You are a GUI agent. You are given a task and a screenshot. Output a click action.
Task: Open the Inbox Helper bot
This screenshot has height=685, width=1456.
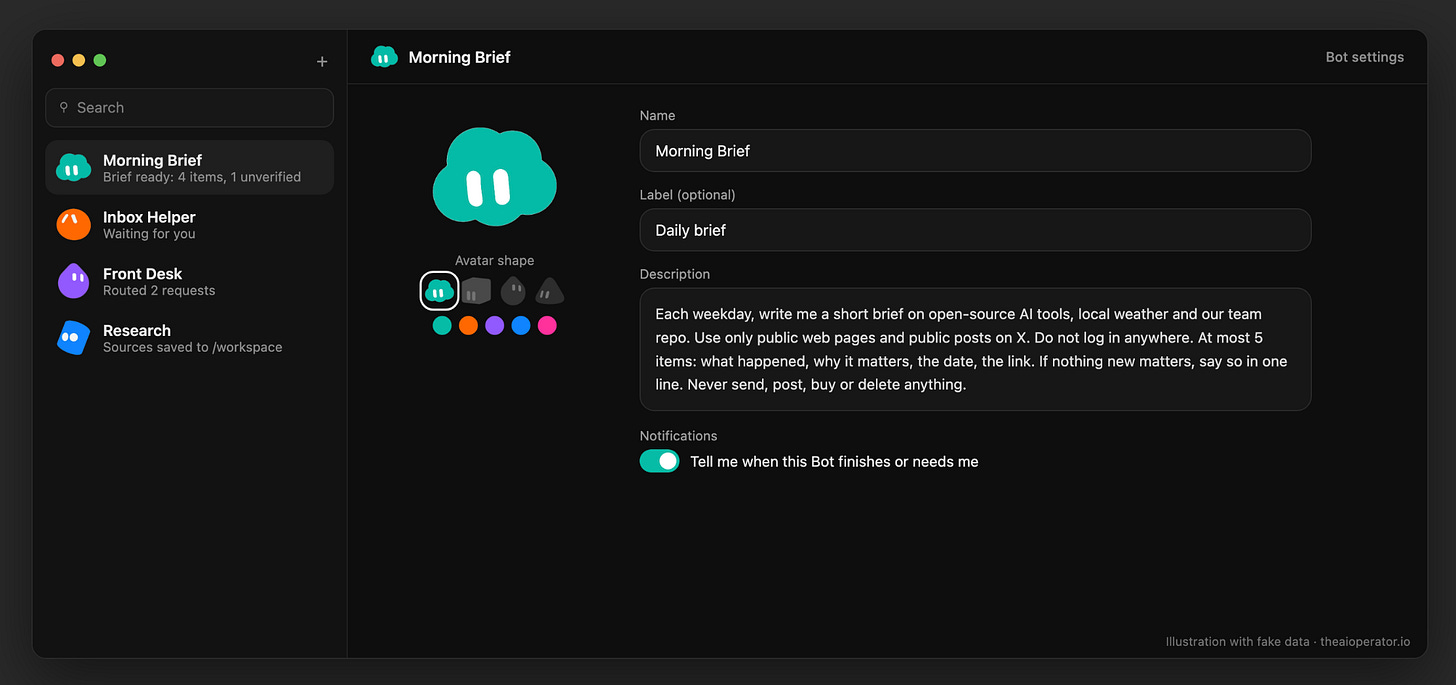[189, 224]
